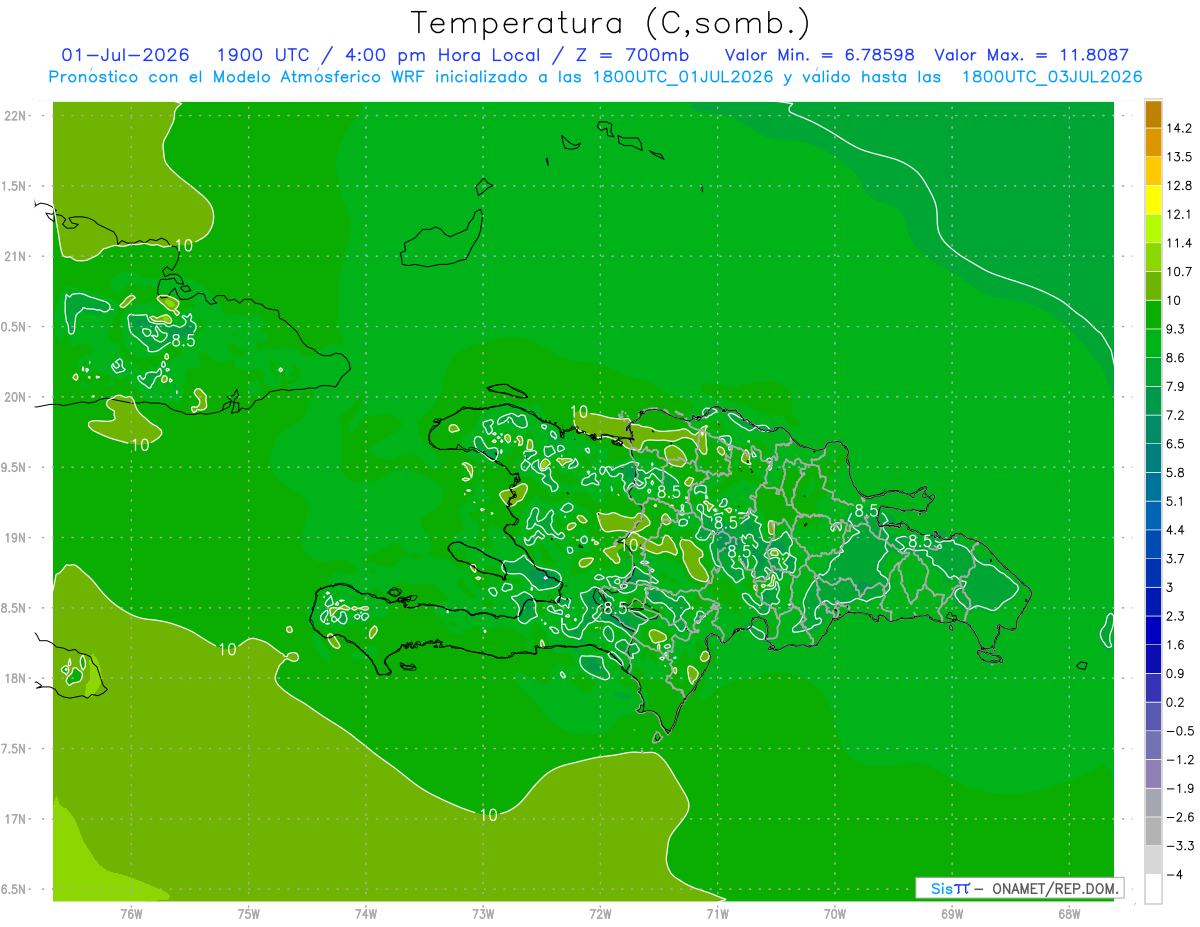Click the '1800UTC_03JUL2026' valid-until text
Viewport: 1200px width, 927px height.
pyautogui.click(x=1052, y=77)
